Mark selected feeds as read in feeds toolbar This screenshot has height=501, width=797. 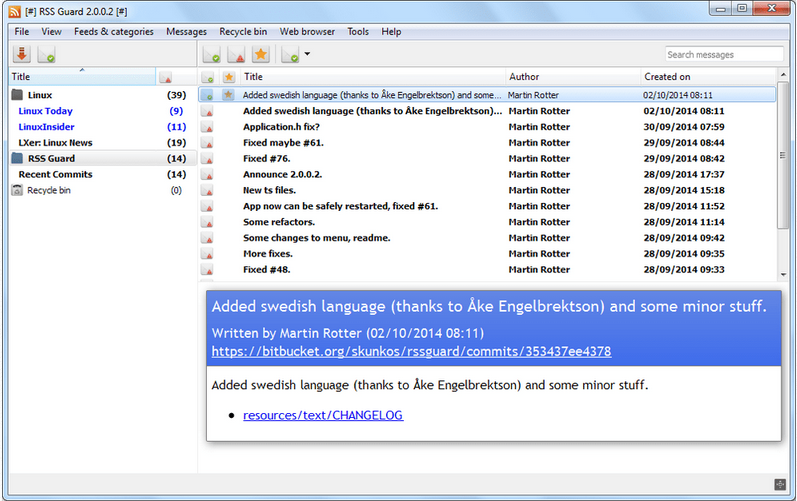click(46, 54)
